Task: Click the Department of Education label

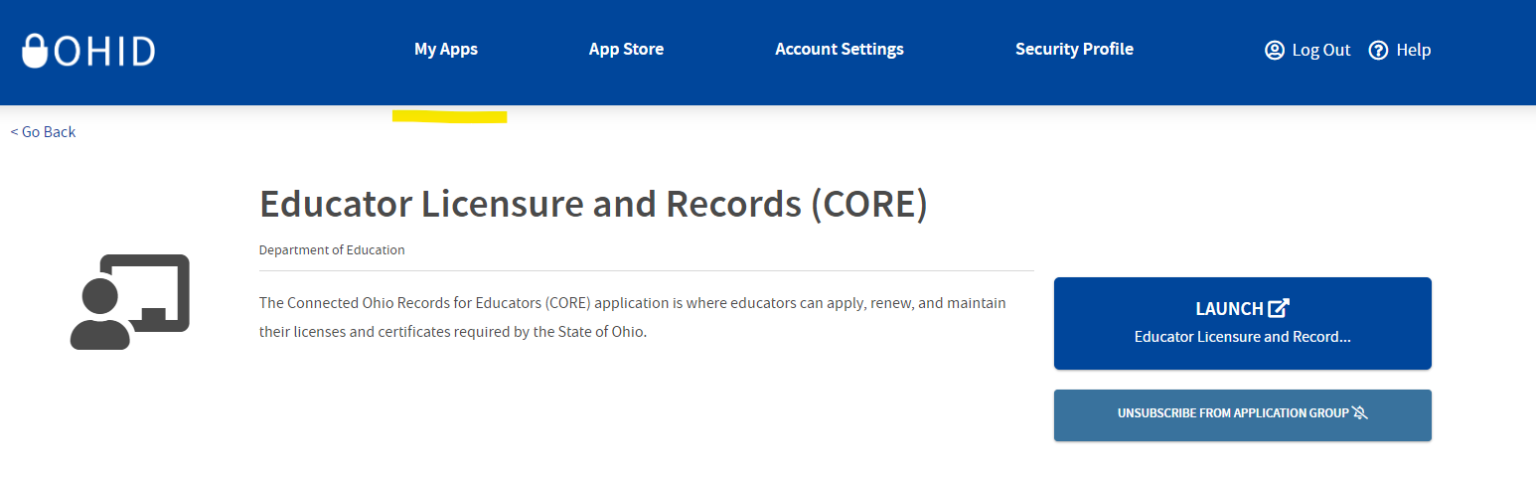Action: click(332, 250)
